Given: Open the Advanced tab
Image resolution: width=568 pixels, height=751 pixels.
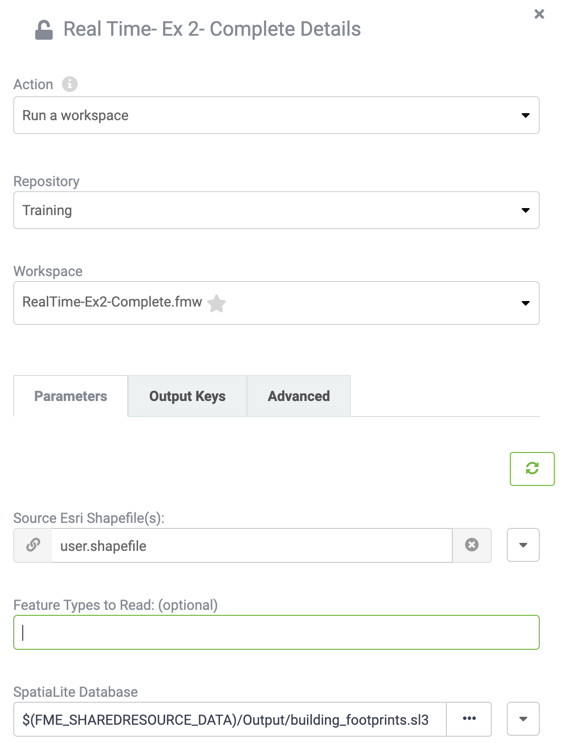Looking at the screenshot, I should tap(299, 396).
